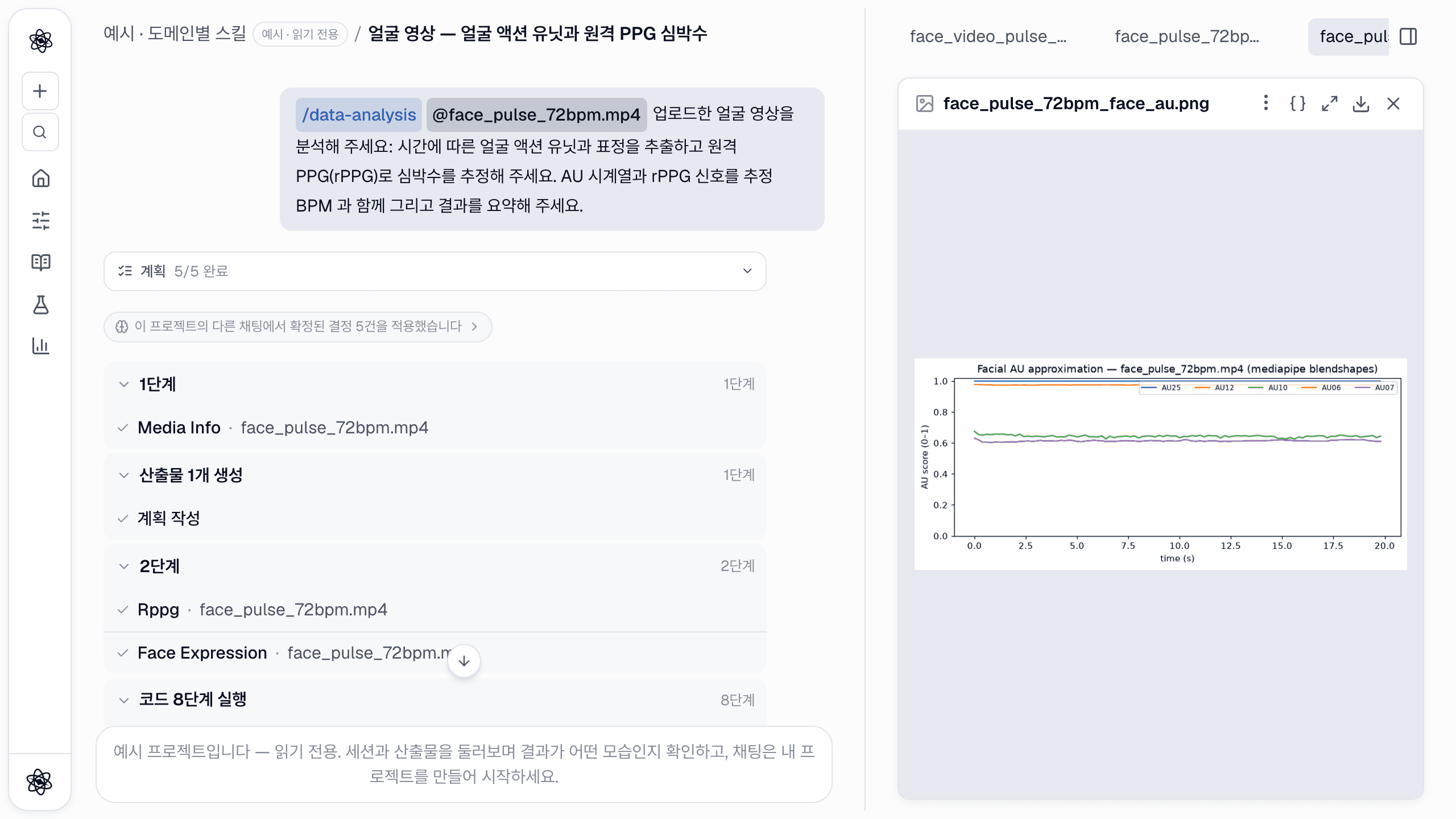
Task: Open the search icon in sidebar
Action: coord(40,132)
